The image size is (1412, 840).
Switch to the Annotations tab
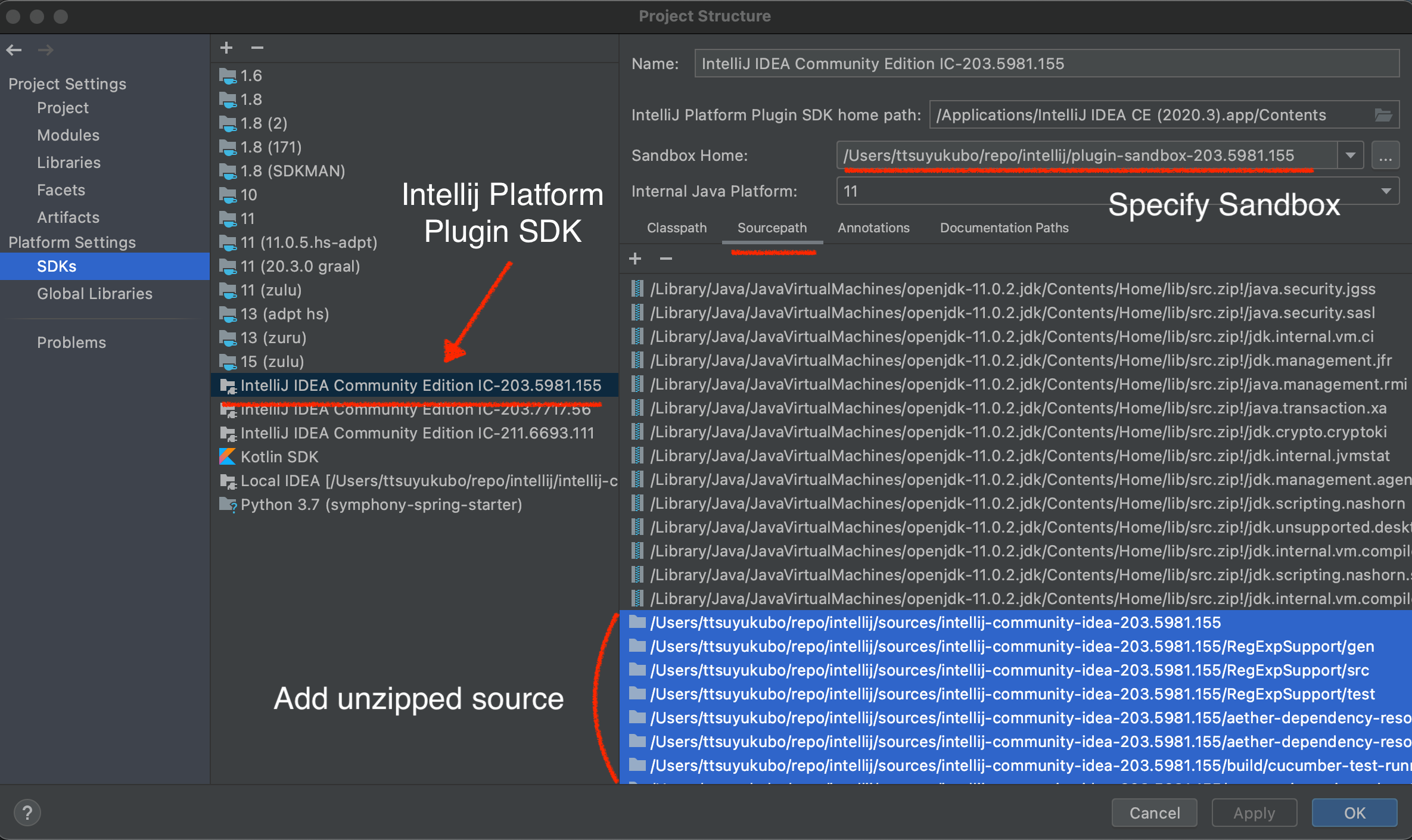(x=871, y=228)
